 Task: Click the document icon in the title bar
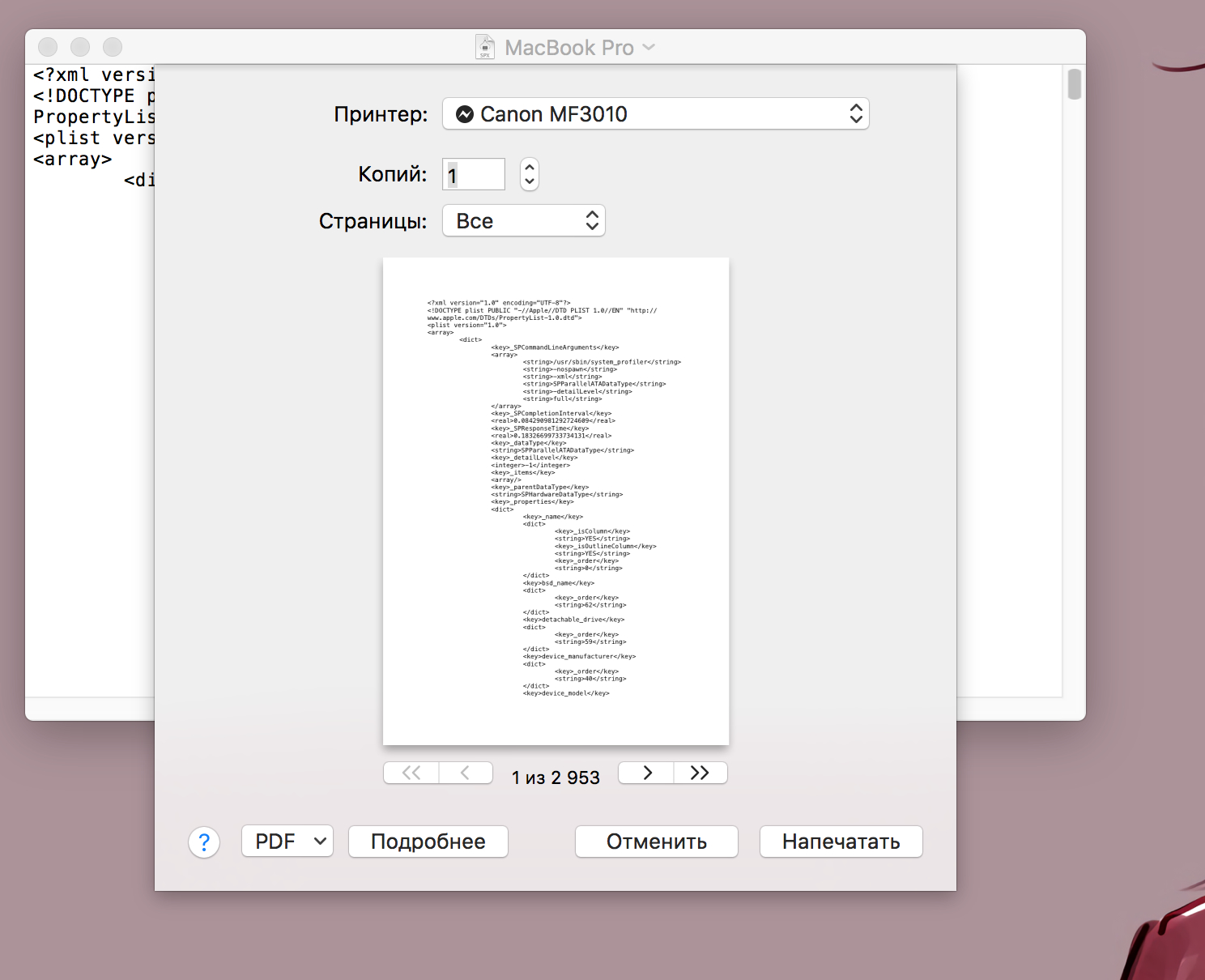coord(485,47)
